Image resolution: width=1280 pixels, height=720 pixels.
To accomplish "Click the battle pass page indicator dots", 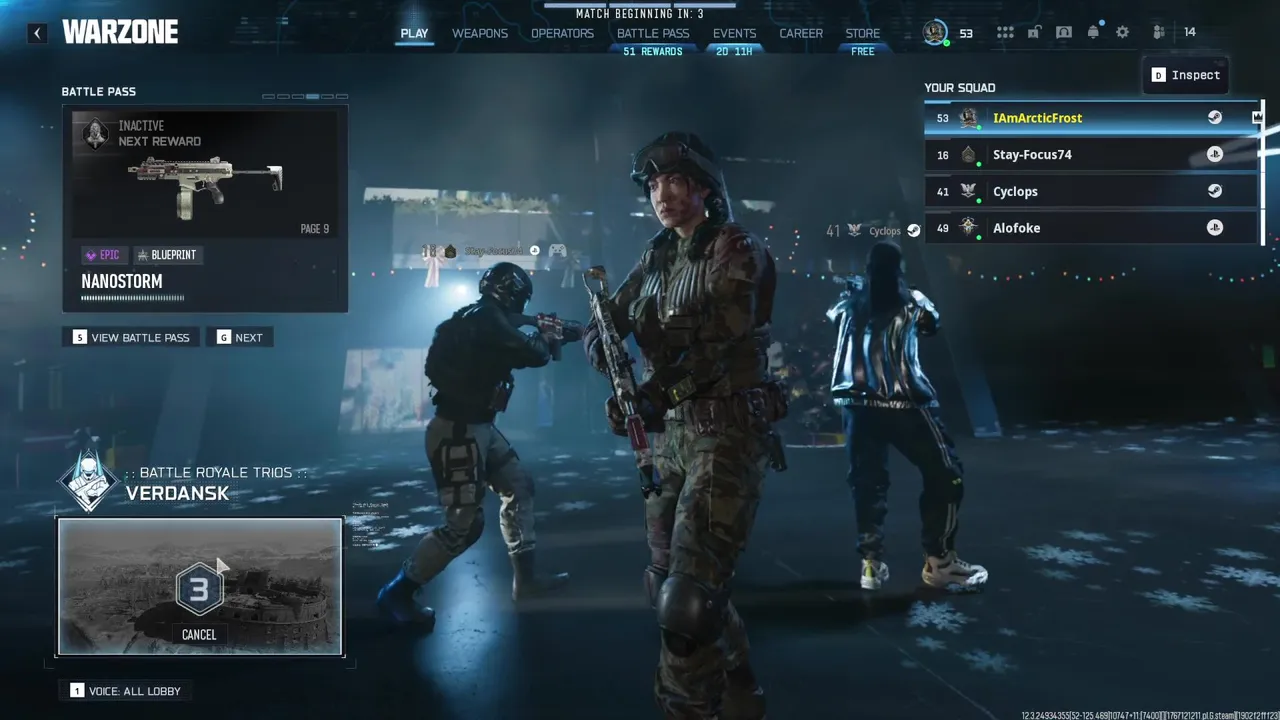I will [x=305, y=96].
